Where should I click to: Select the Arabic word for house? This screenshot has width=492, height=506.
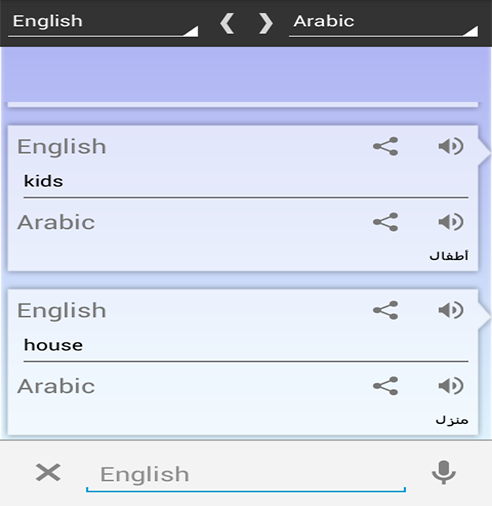click(452, 420)
